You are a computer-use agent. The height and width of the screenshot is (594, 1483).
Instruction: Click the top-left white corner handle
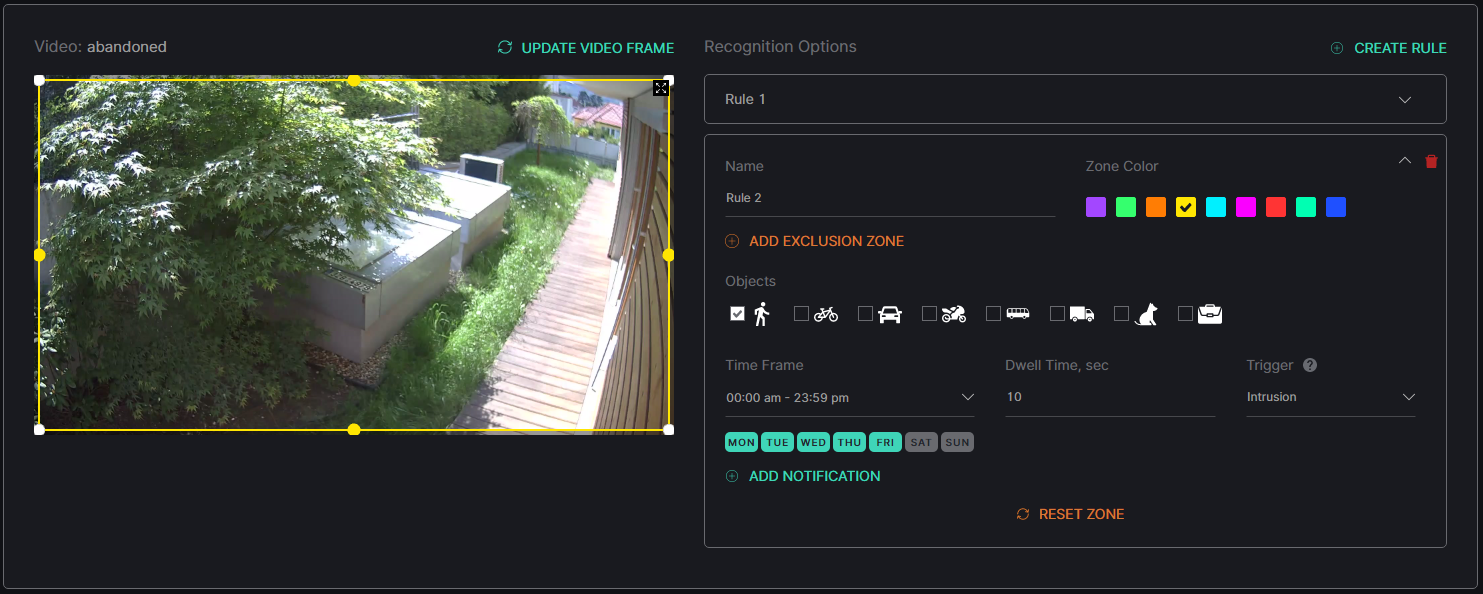click(40, 80)
